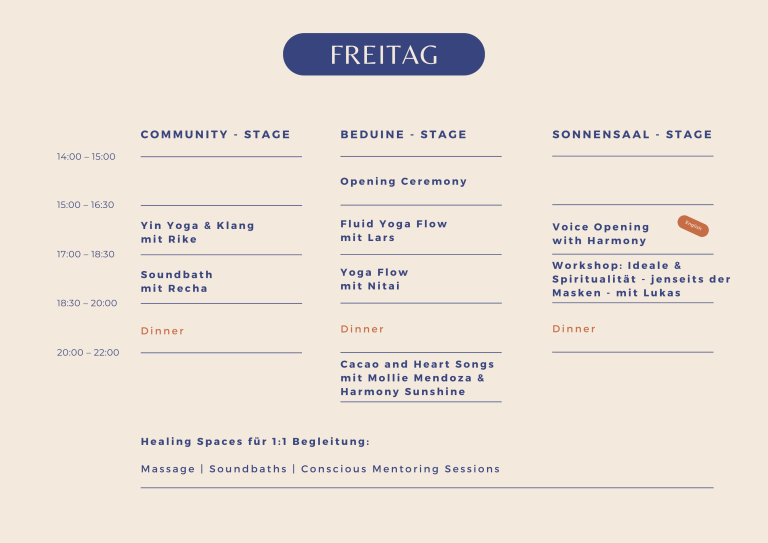This screenshot has height=543, width=768.
Task: Open Workshop Ideale & Spiritualität mit Lukas
Action: point(641,279)
